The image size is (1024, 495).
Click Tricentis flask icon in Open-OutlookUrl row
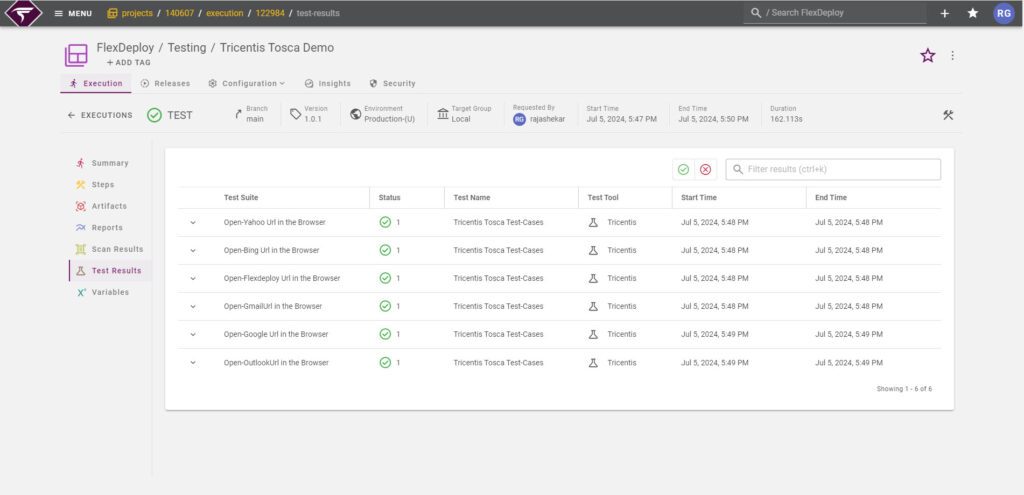pos(593,362)
